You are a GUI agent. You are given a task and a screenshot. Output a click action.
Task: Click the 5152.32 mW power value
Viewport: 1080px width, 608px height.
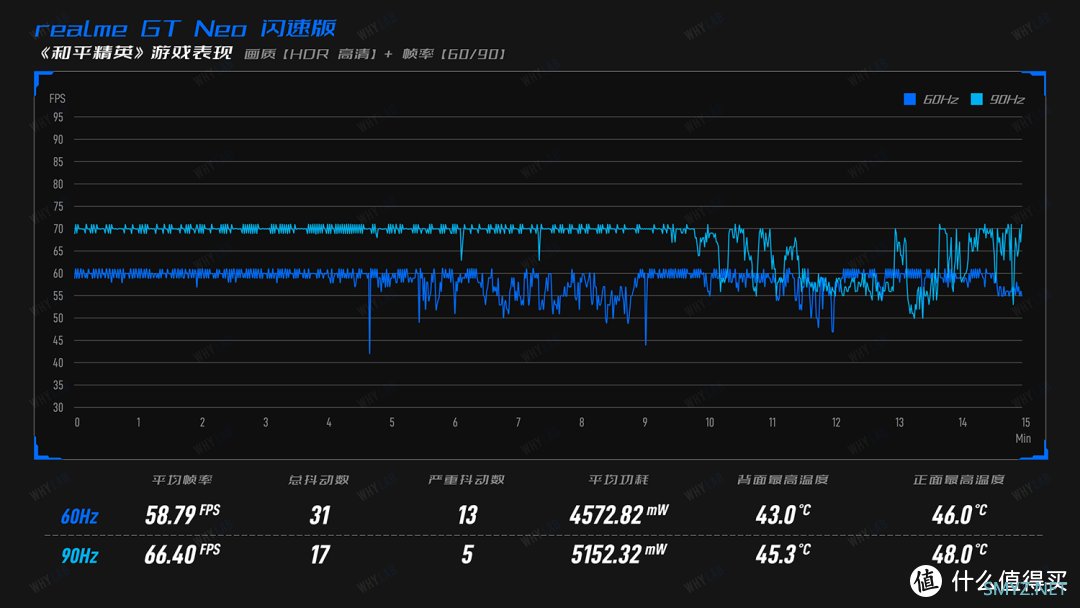(x=619, y=554)
